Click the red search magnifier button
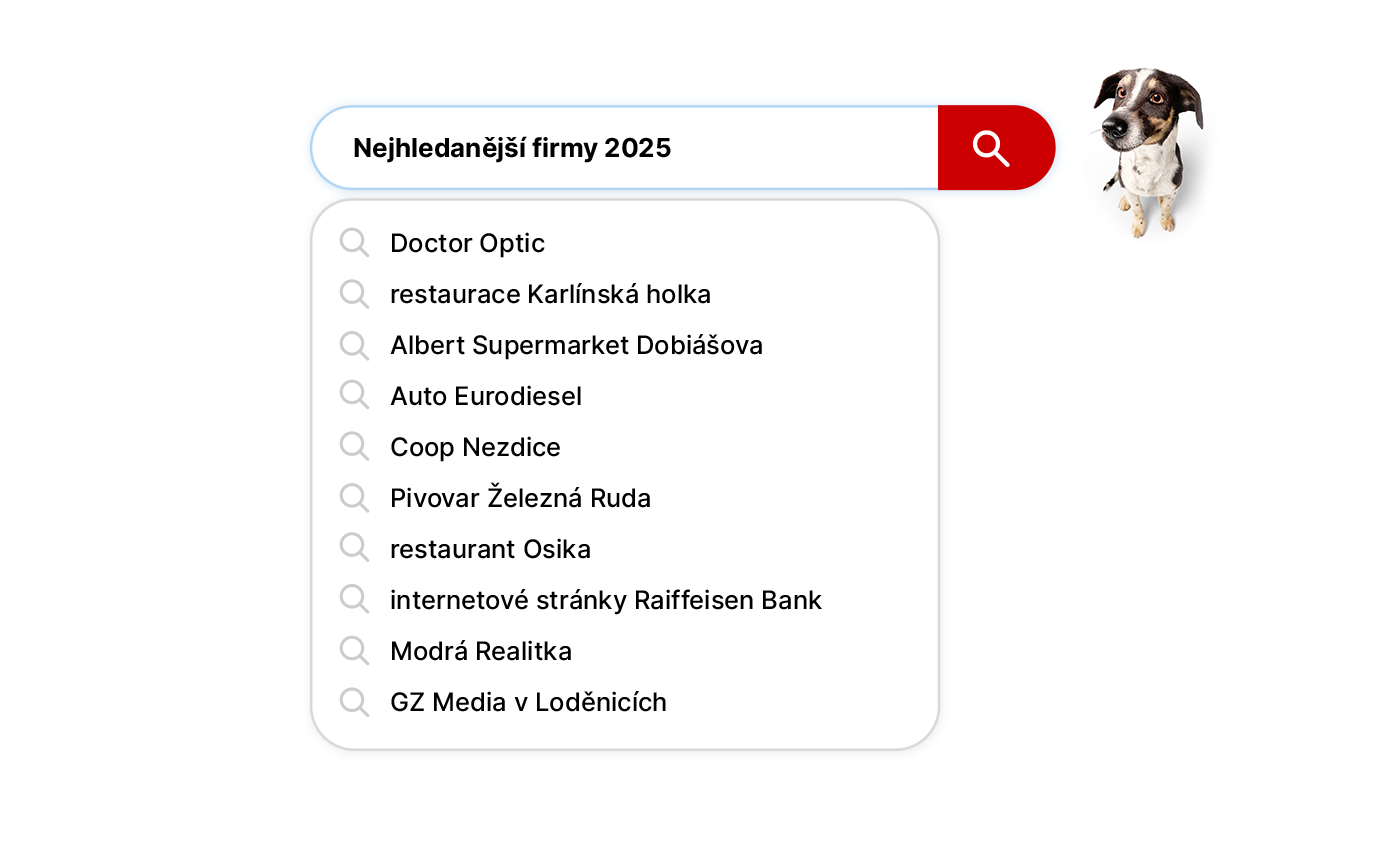 pyautogui.click(x=995, y=148)
